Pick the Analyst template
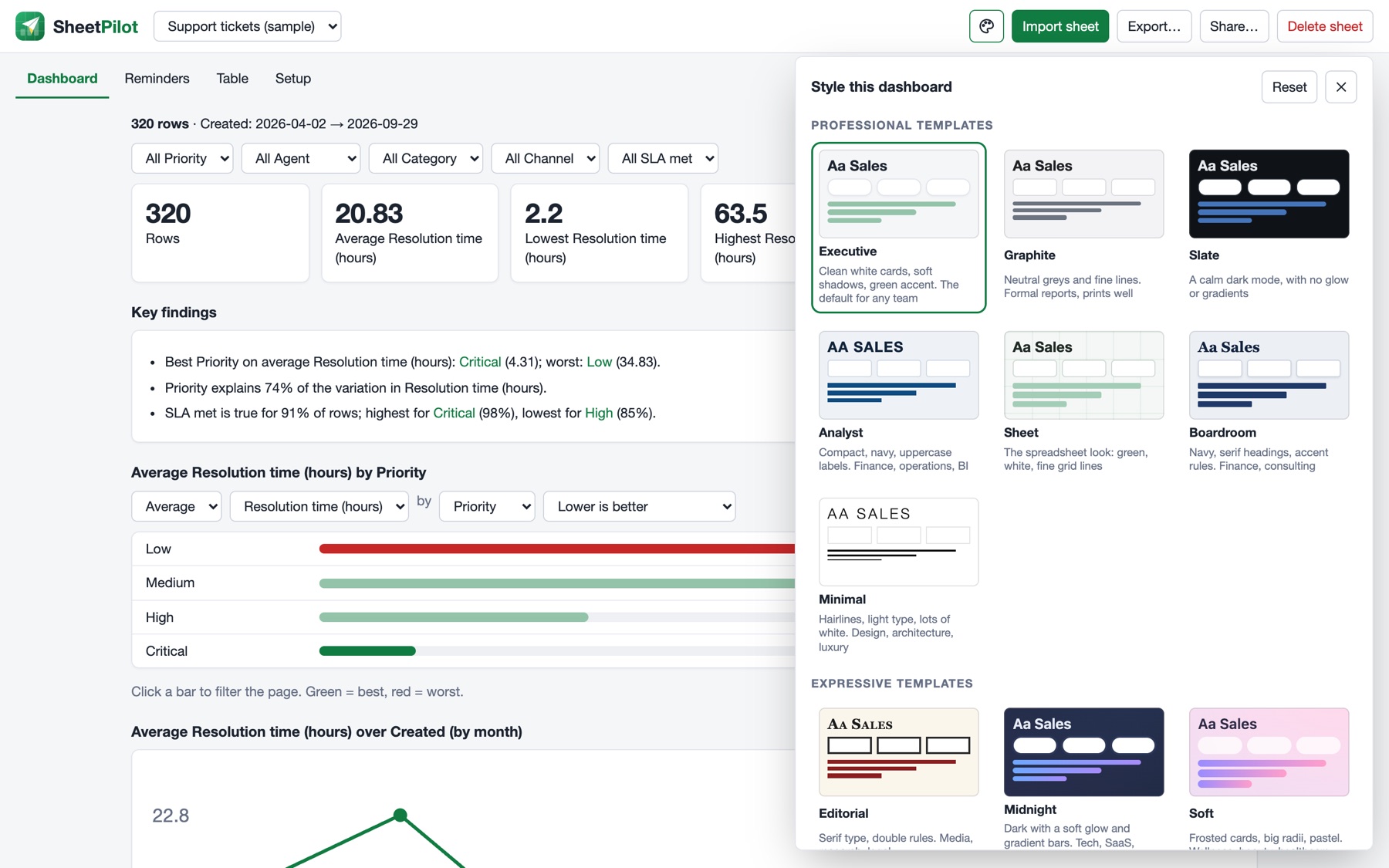Screen dimensions: 1389x868 (x=899, y=403)
